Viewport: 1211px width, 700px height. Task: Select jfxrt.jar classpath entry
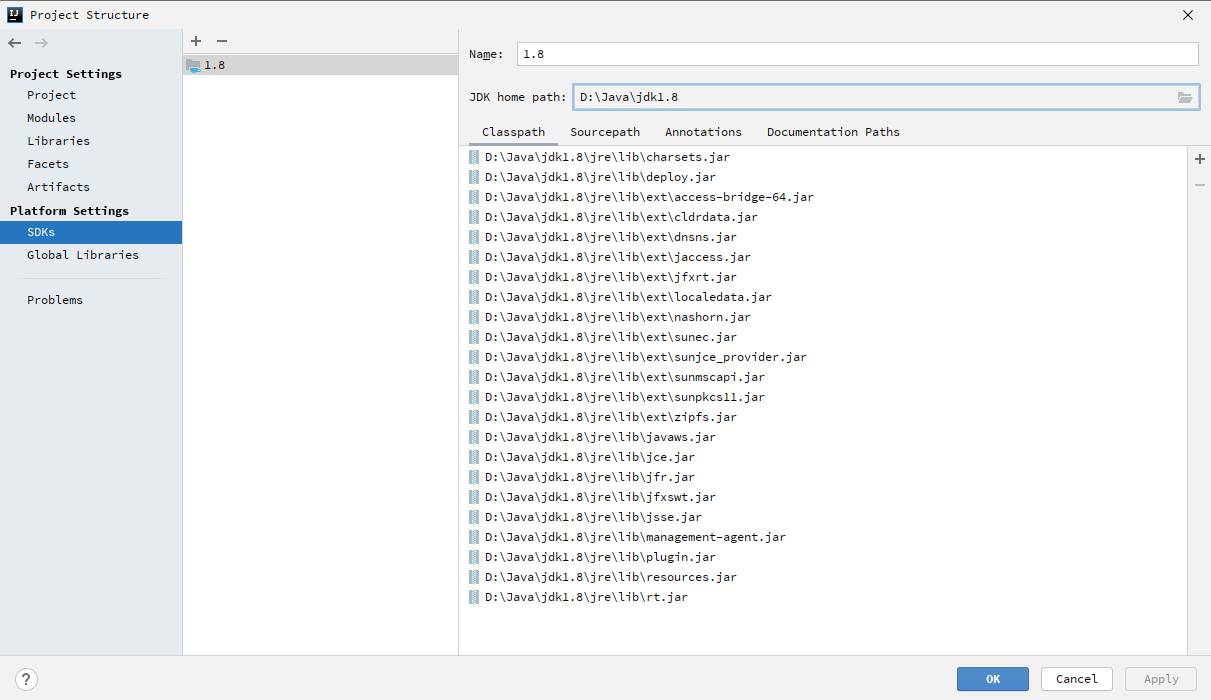click(x=823, y=277)
